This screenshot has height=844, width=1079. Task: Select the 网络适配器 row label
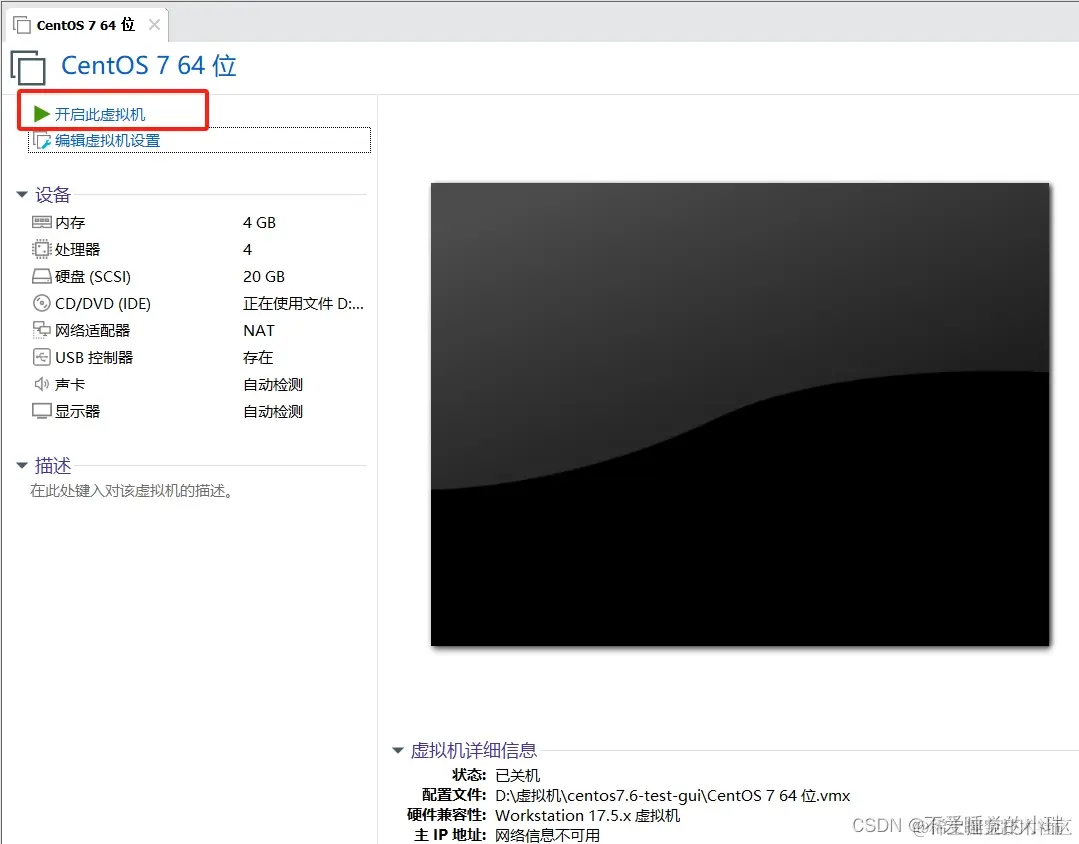(93, 330)
